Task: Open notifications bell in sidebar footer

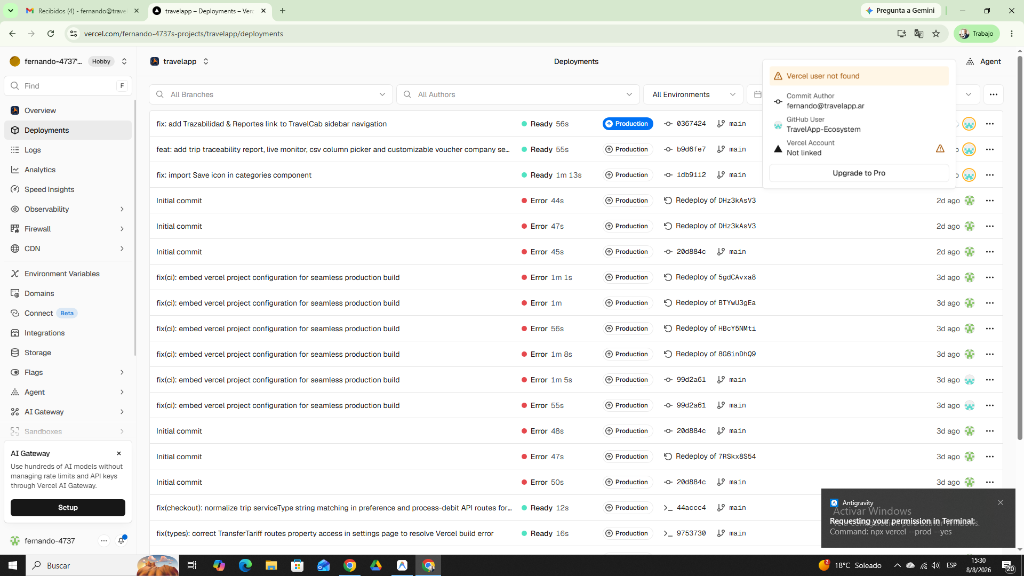Action: pyautogui.click(x=122, y=541)
